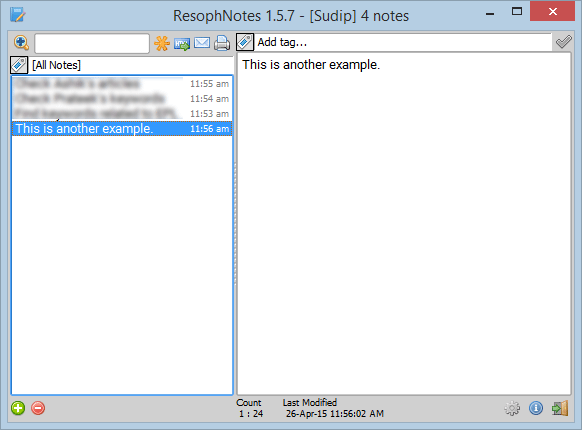Viewport: 582px width, 430px height.
Task: Click the green plus add note button
Action: click(18, 408)
